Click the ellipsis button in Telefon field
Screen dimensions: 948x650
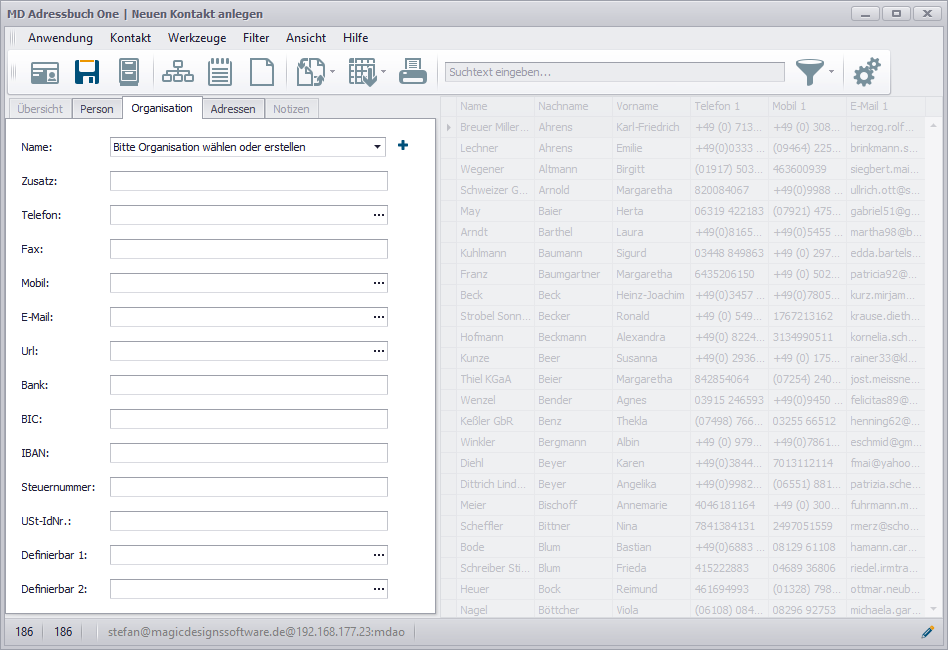click(x=378, y=215)
